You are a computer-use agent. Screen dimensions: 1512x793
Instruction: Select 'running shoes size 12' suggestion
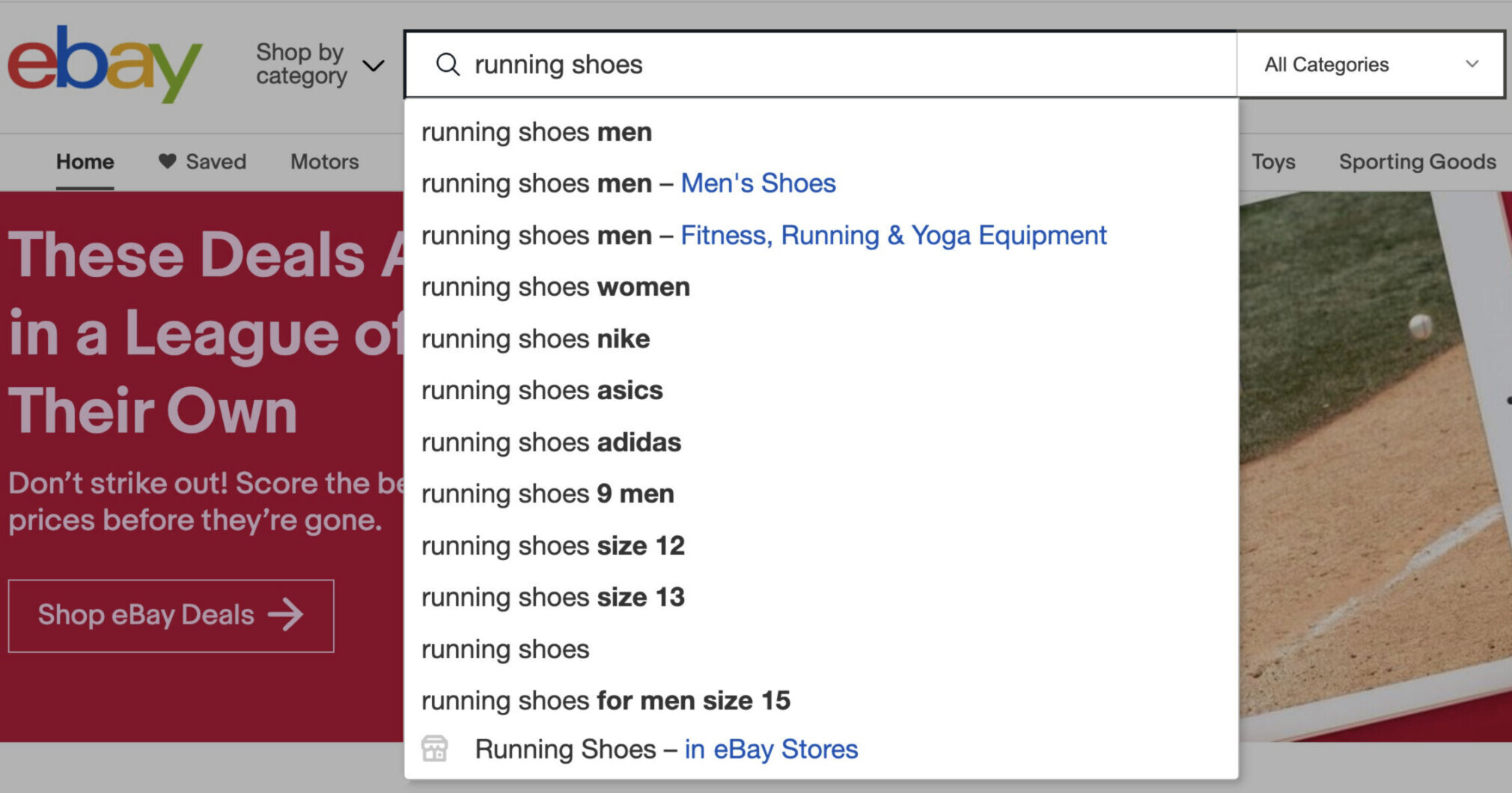click(821, 545)
